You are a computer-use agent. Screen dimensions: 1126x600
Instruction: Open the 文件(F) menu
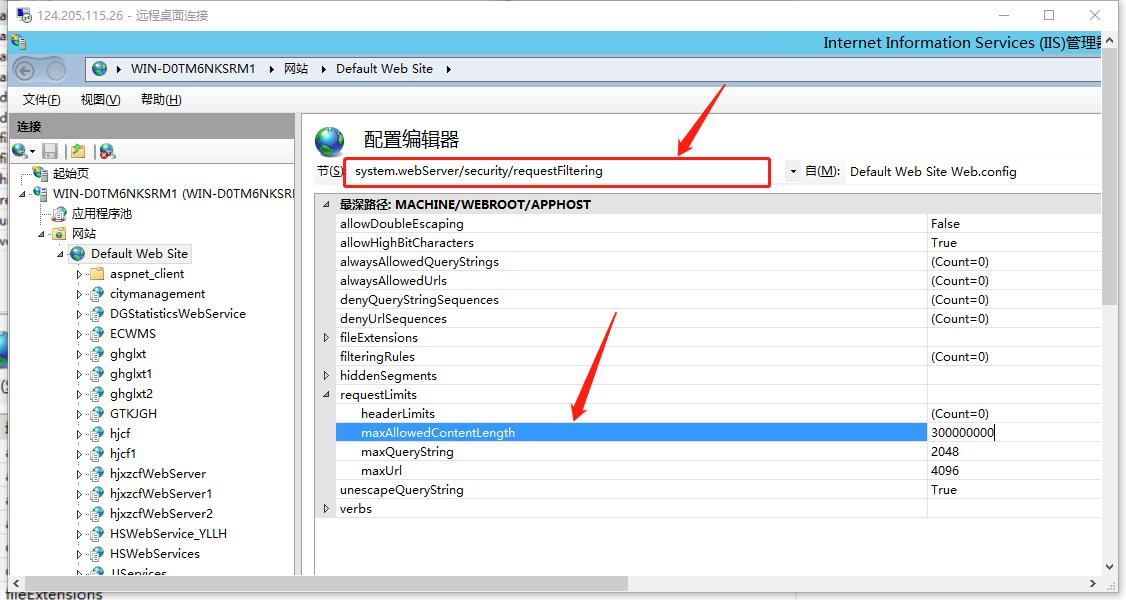42,100
